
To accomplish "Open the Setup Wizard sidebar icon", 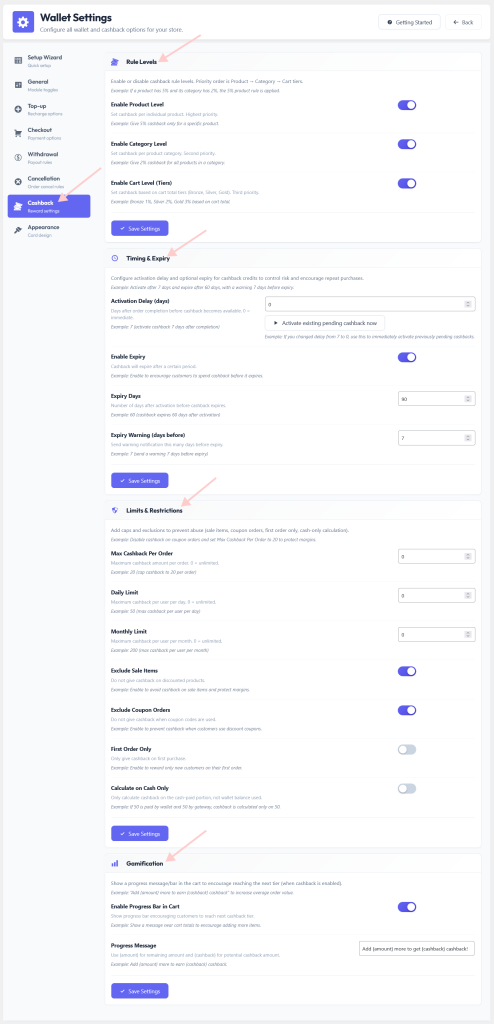I will (18, 60).
